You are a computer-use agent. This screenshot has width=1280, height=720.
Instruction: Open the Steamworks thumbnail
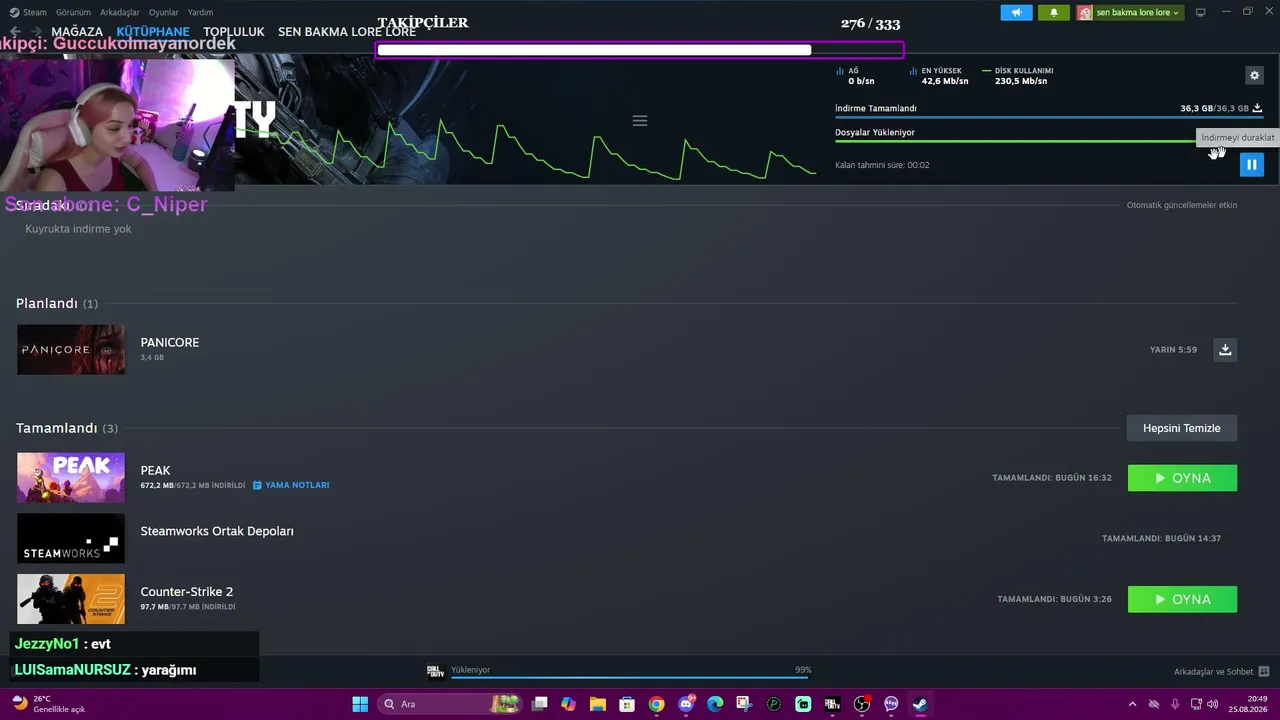(x=71, y=538)
